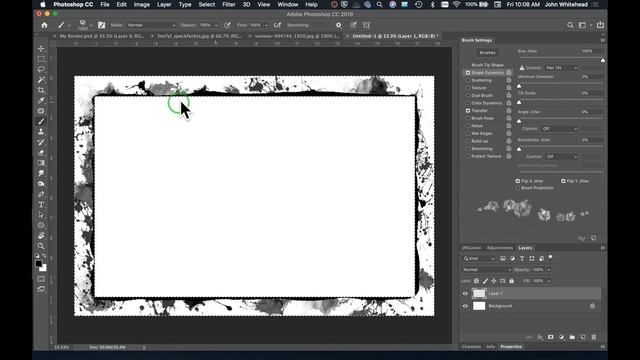Open the Flow value dropdown arrow

click(266, 25)
